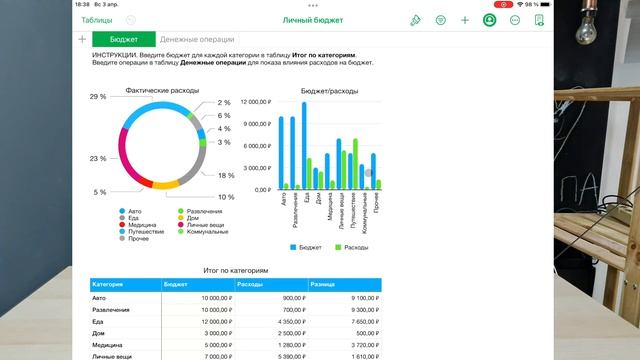640x360 pixels.
Task: Tap the yellow Дом legend dot
Action: pos(180,218)
